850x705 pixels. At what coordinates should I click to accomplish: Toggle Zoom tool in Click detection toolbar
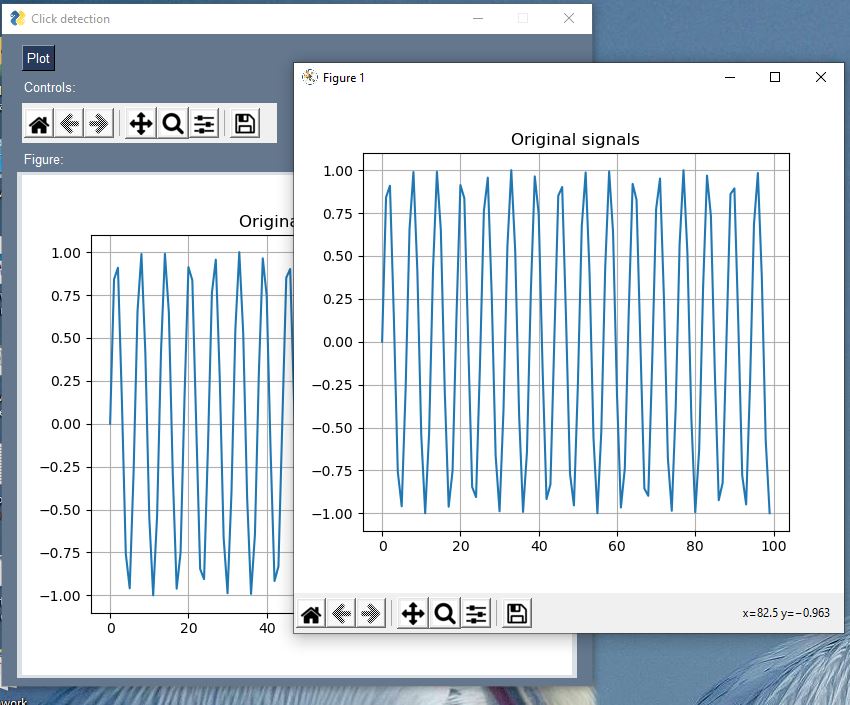[x=172, y=122]
